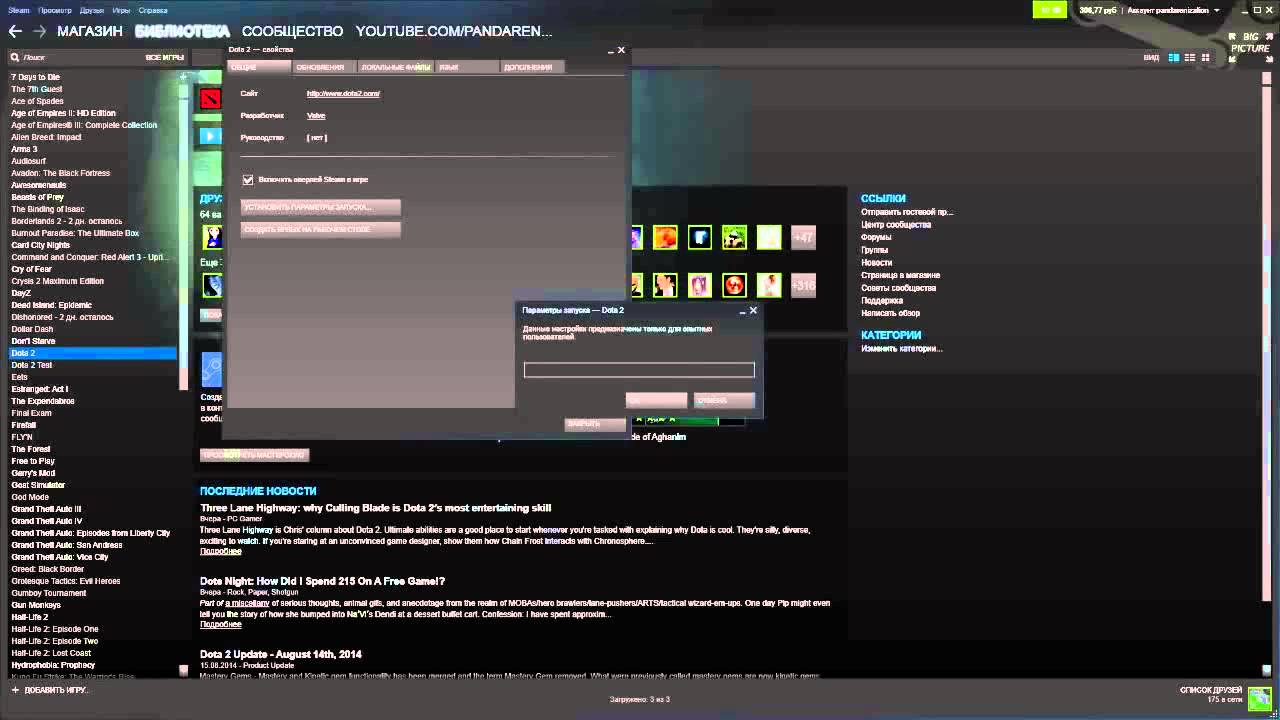1280x720 pixels.
Task: Open the green notifications indicator
Action: click(1049, 10)
